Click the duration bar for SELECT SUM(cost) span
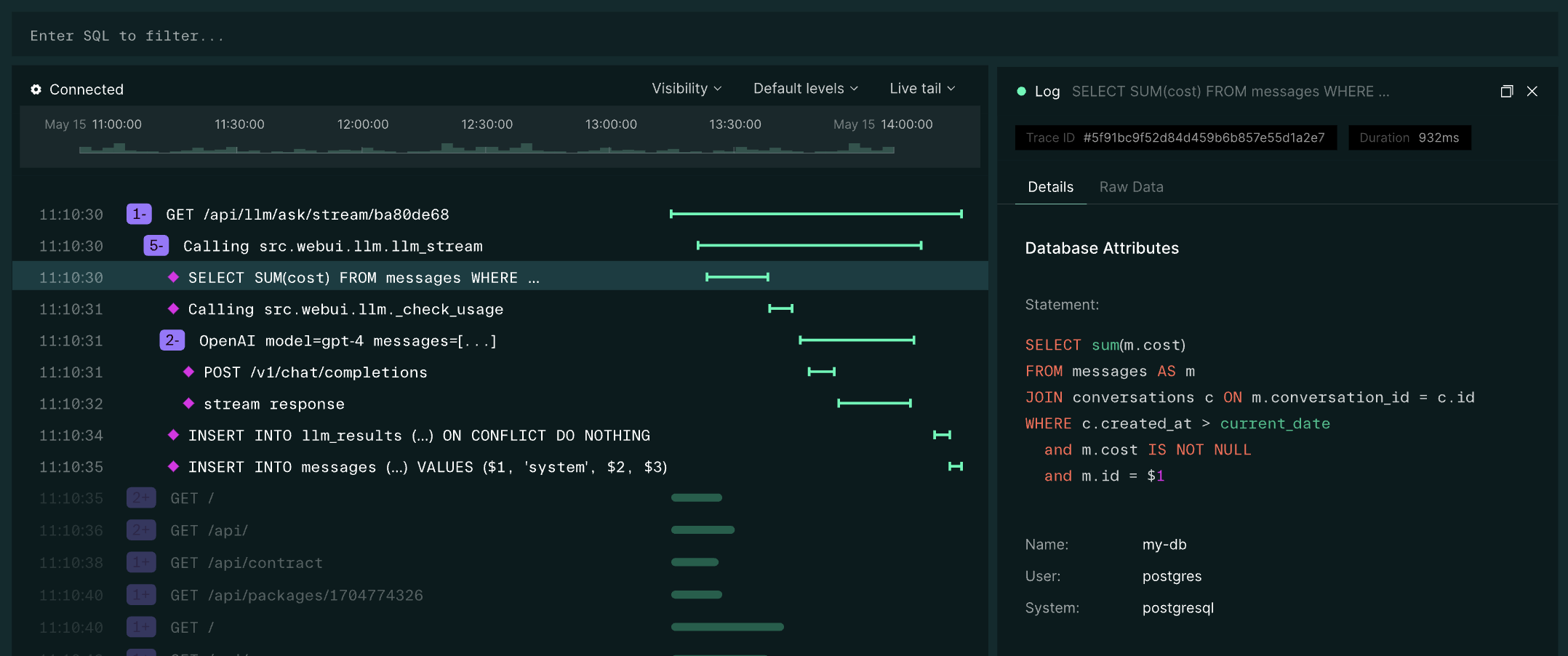This screenshot has width=1568, height=656. pyautogui.click(x=737, y=277)
